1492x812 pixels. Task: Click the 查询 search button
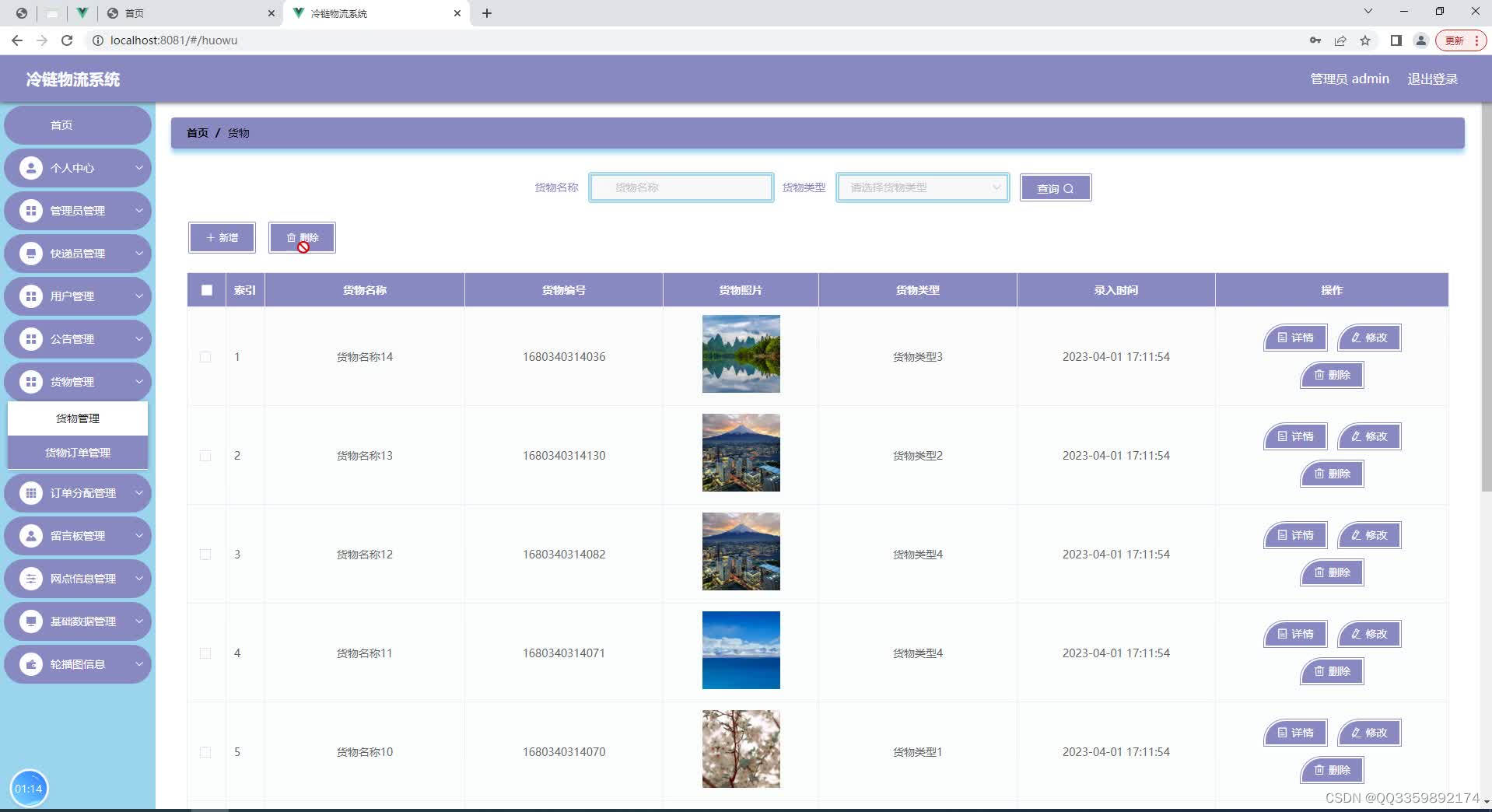pyautogui.click(x=1056, y=188)
